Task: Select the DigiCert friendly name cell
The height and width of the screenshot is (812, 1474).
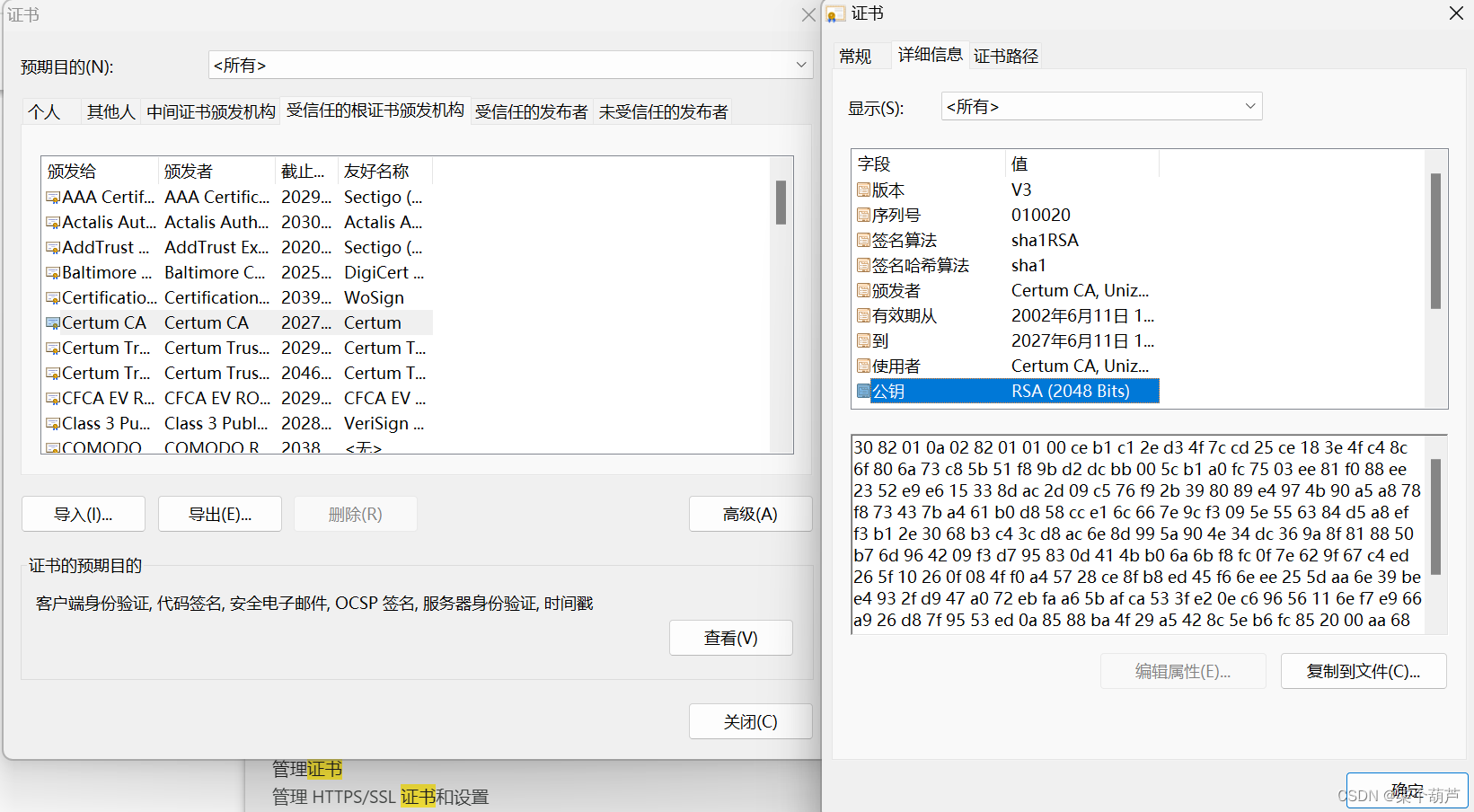Action: [384, 272]
